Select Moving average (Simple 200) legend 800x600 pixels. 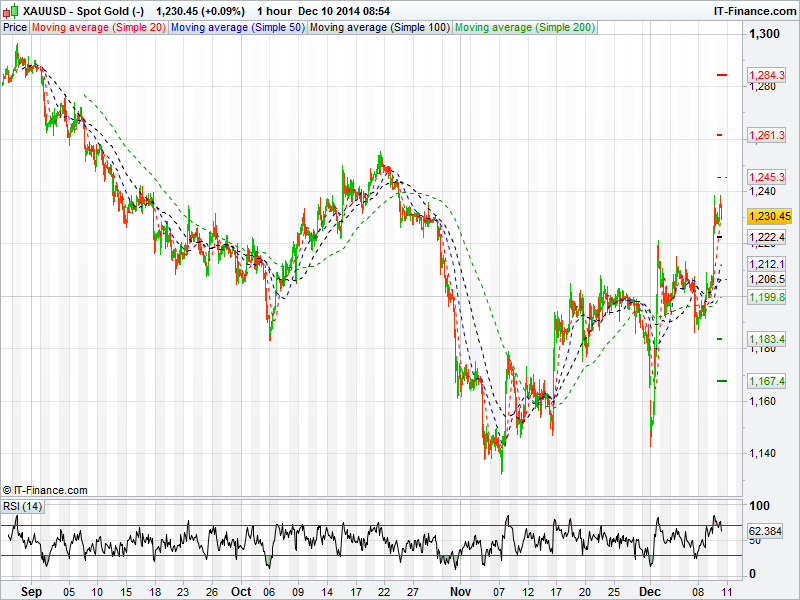click(523, 27)
